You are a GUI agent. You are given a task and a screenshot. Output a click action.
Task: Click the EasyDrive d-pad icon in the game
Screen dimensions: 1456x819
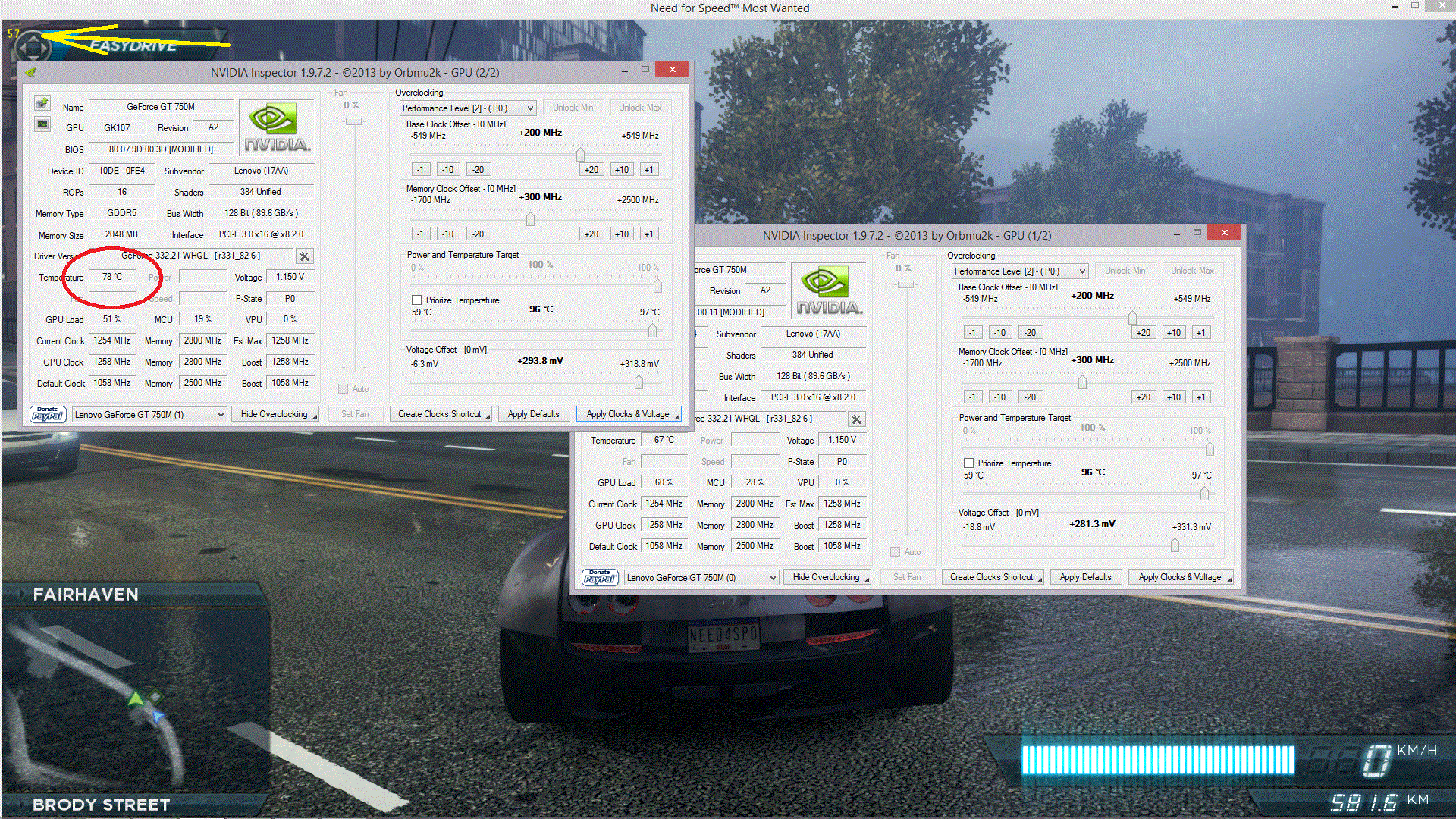point(33,48)
